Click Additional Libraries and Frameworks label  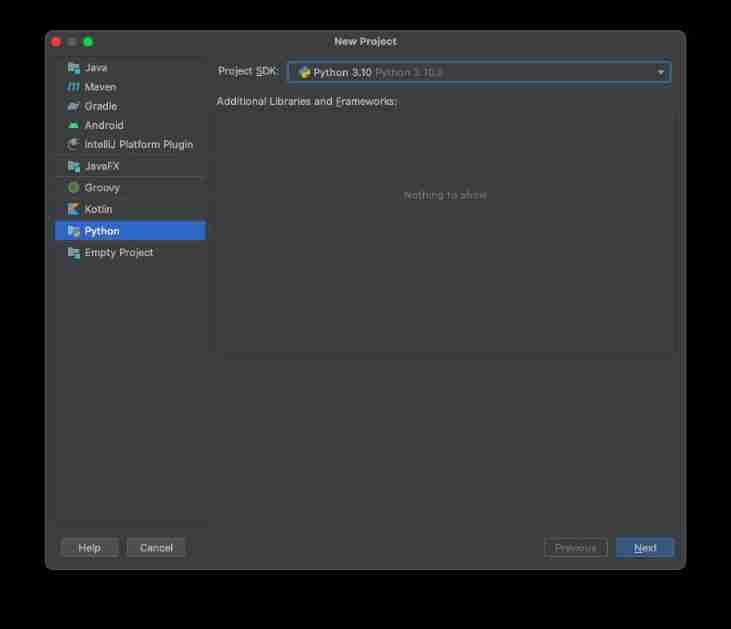click(307, 101)
